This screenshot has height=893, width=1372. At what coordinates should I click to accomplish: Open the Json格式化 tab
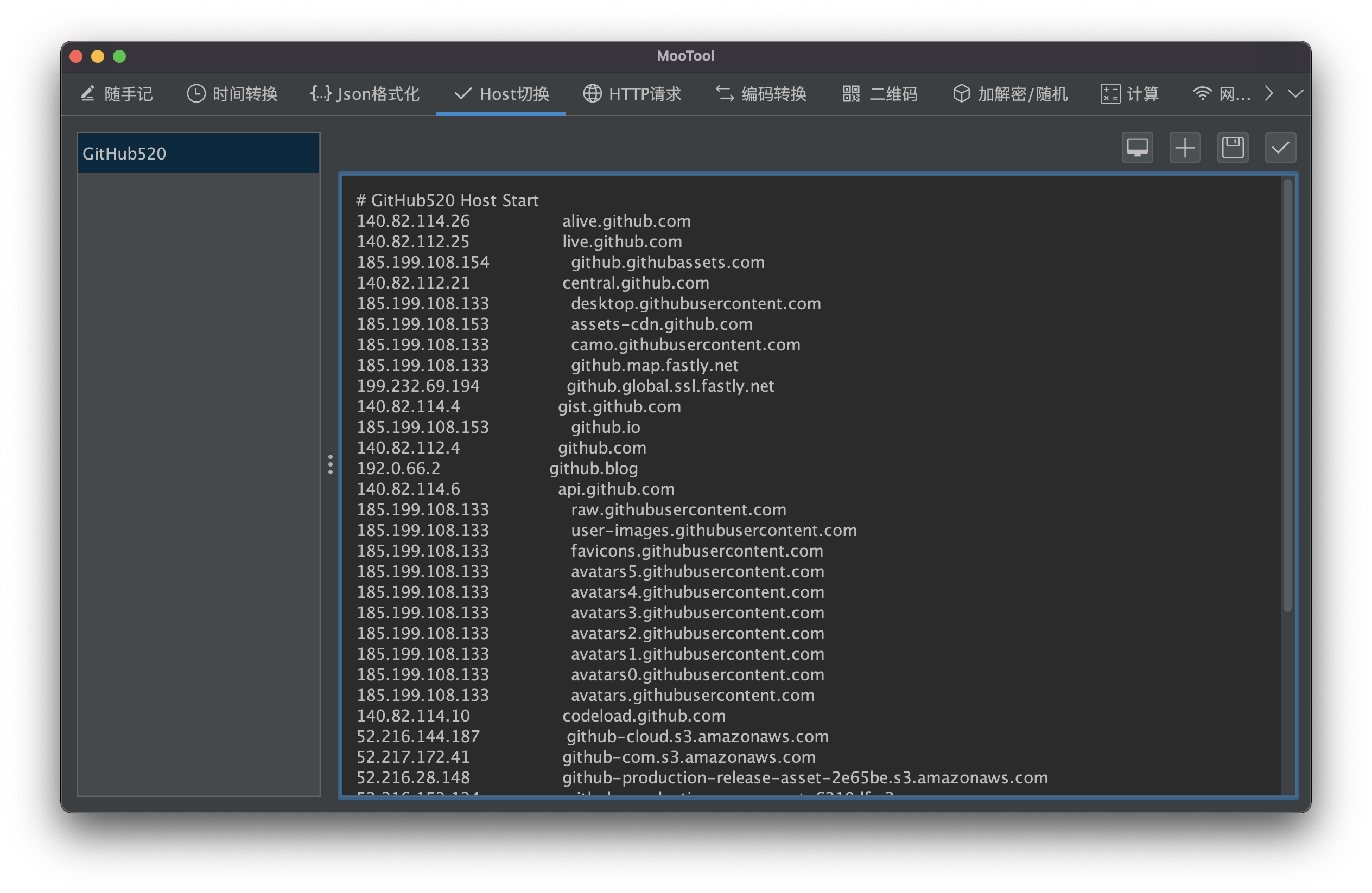click(364, 94)
